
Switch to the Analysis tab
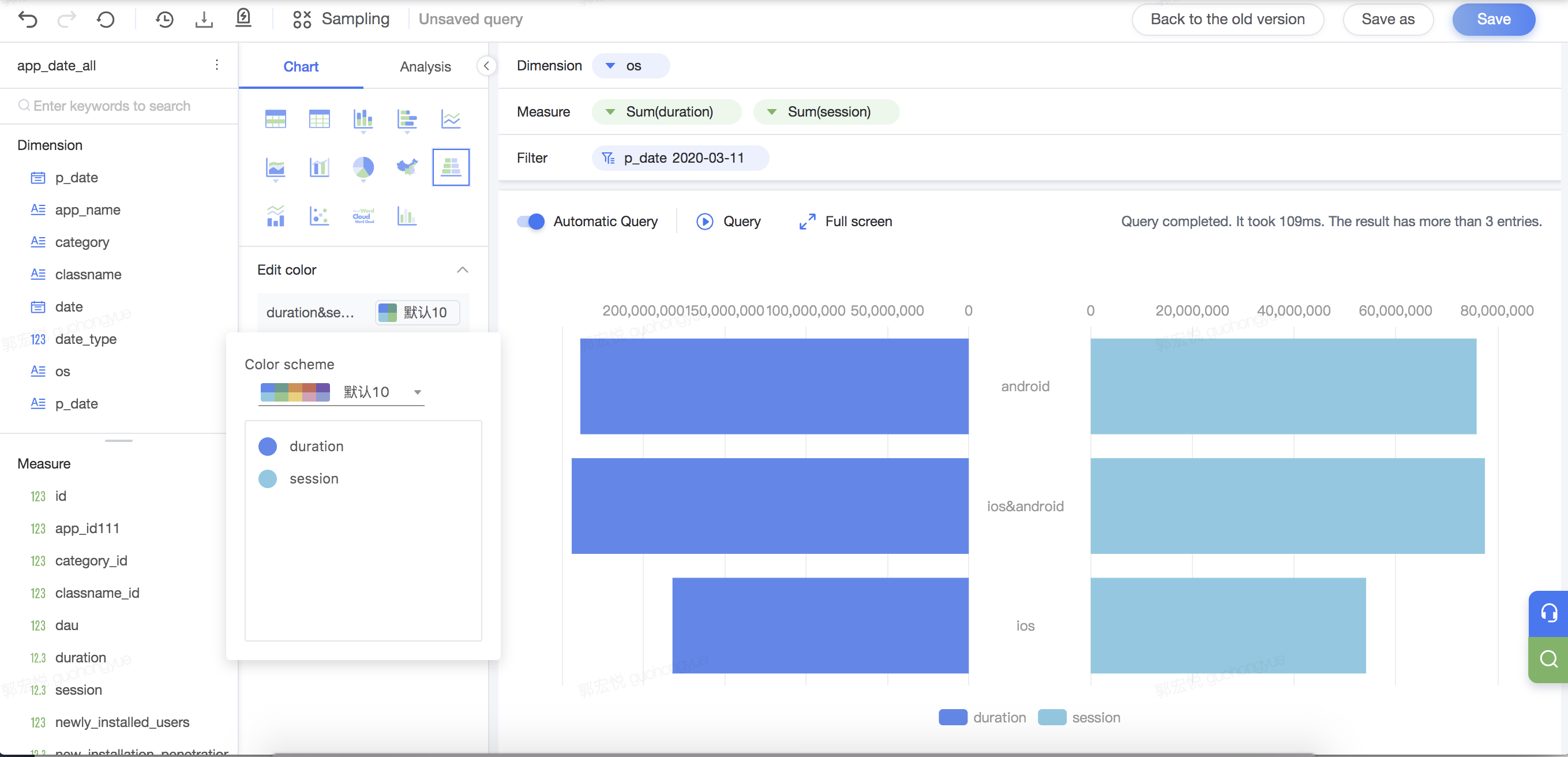(426, 66)
